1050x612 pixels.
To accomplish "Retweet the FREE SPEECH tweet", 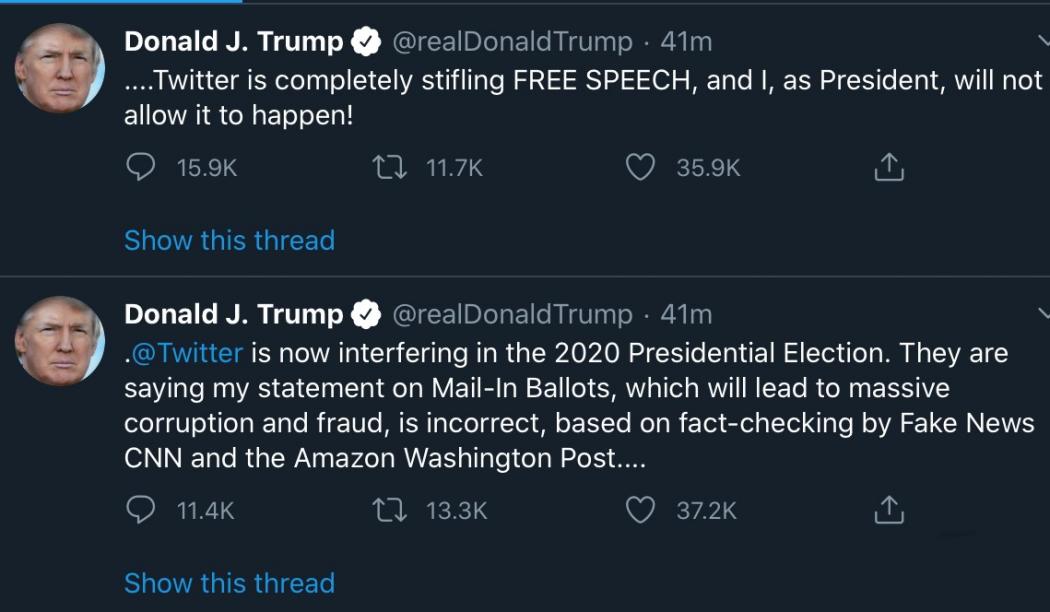I will (x=390, y=168).
